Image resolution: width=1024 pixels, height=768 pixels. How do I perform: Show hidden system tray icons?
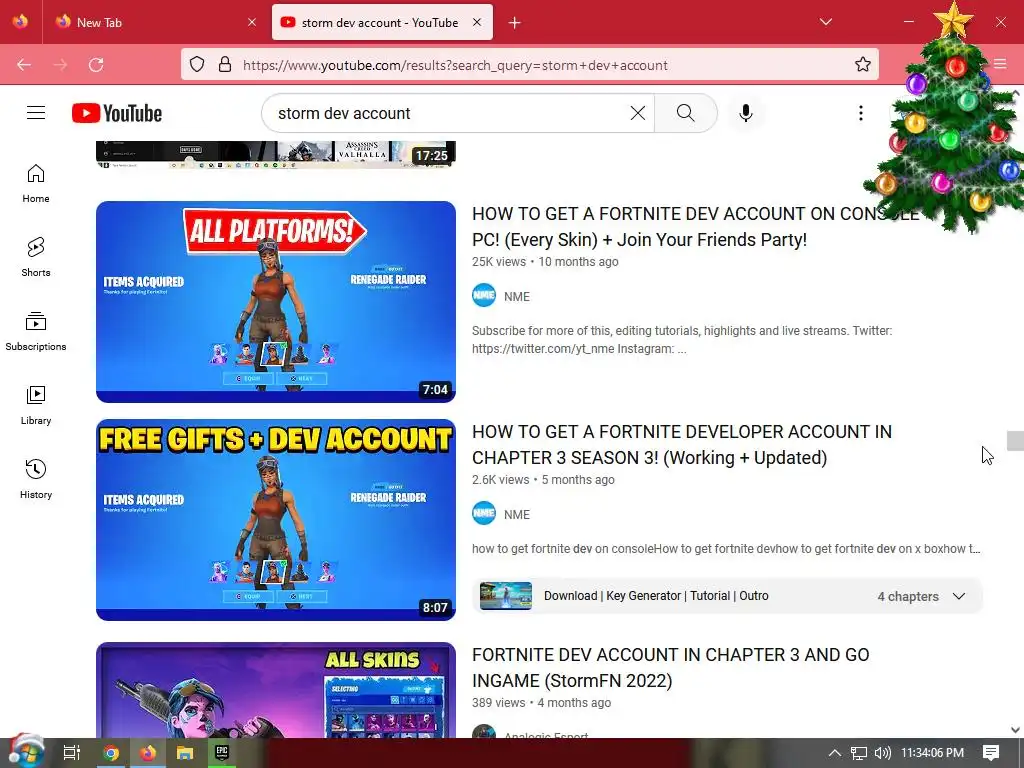pos(835,753)
